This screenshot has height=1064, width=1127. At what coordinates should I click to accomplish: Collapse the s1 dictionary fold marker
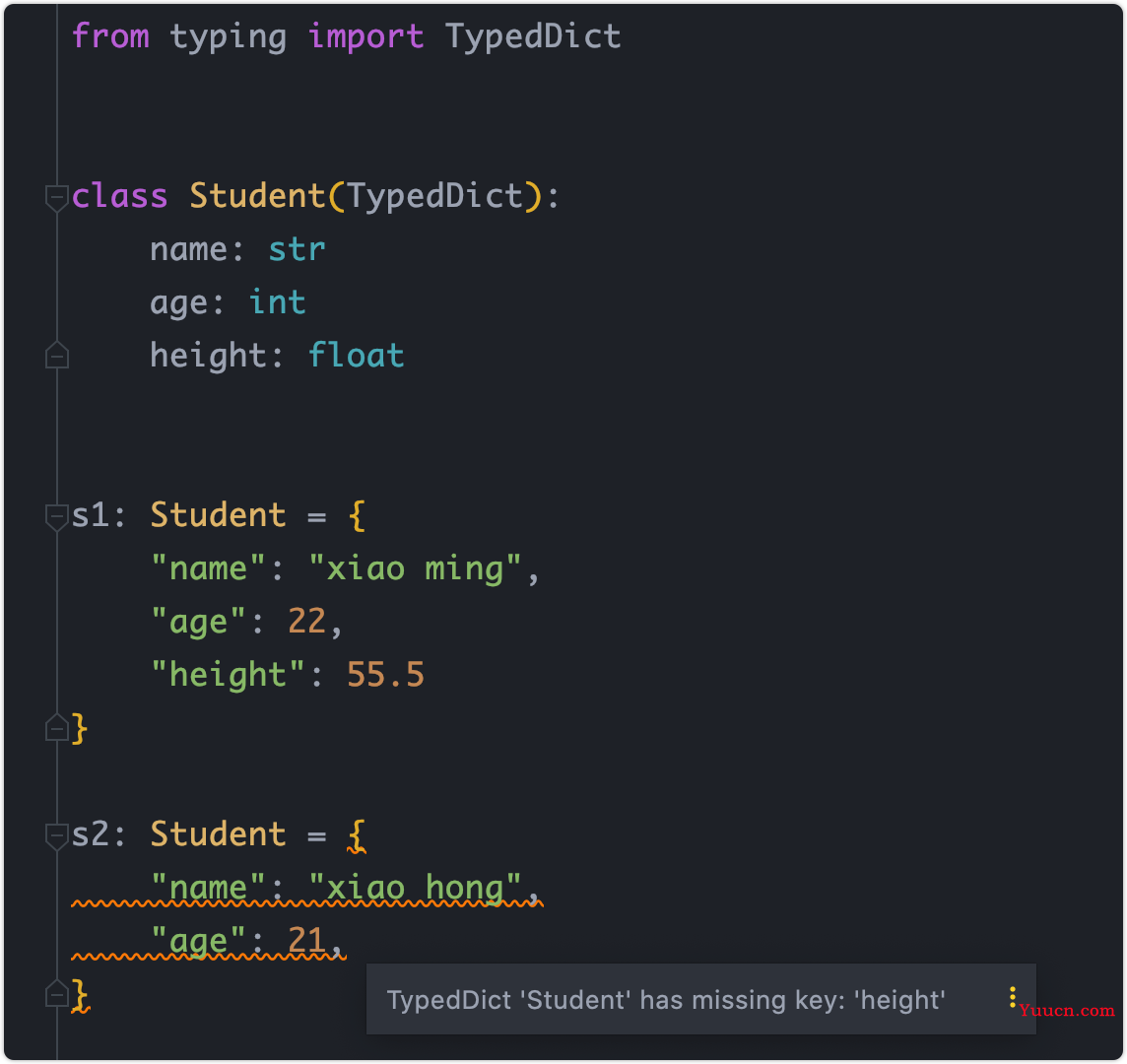click(x=57, y=517)
